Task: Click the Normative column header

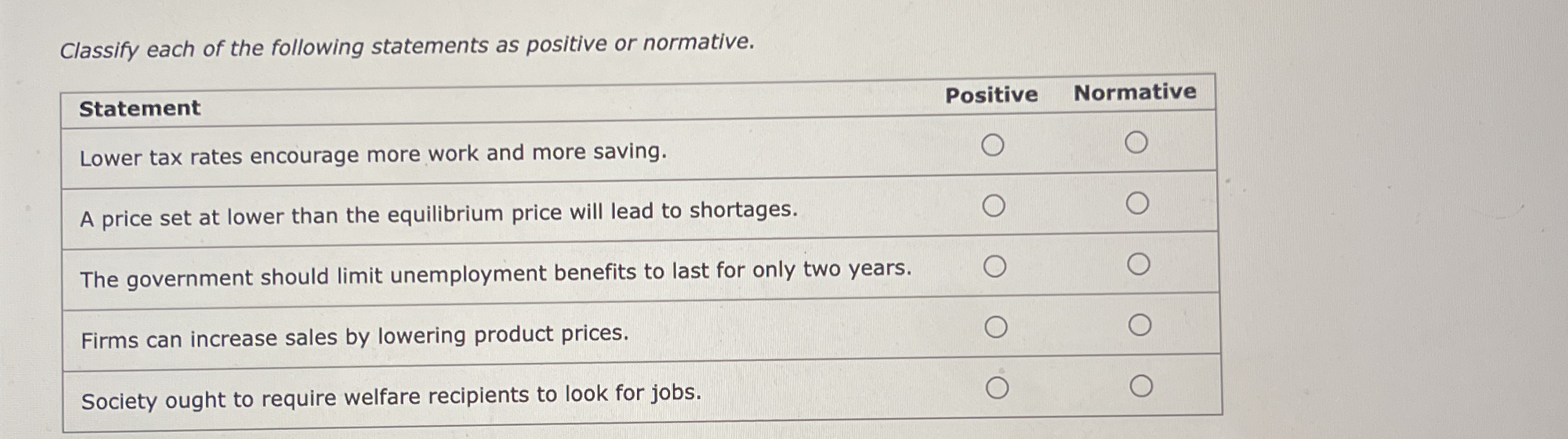Action: coord(1136,90)
